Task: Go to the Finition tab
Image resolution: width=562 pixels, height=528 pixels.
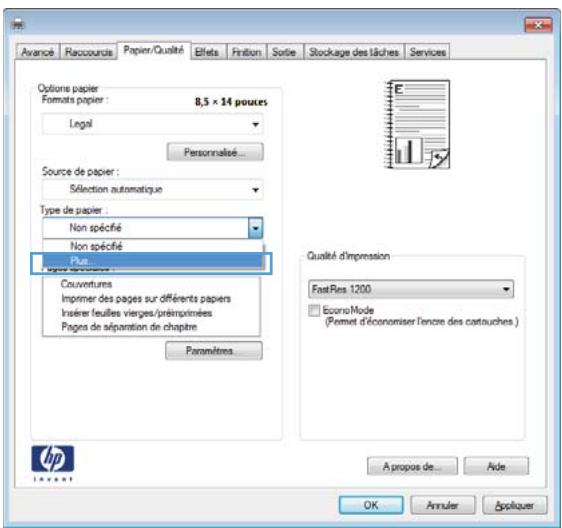Action: pyautogui.click(x=247, y=52)
